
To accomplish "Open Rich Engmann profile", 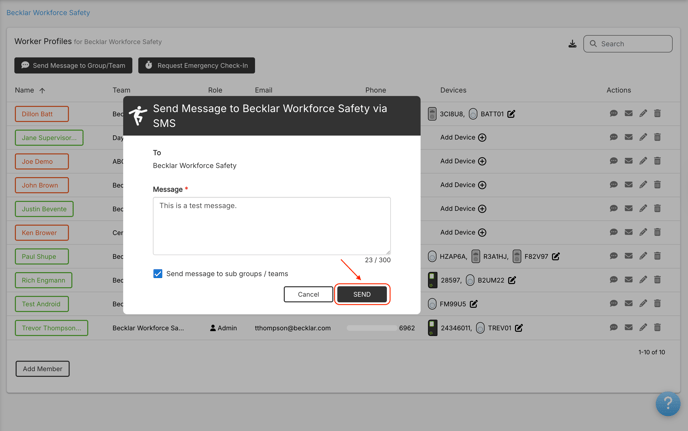I will [43, 280].
